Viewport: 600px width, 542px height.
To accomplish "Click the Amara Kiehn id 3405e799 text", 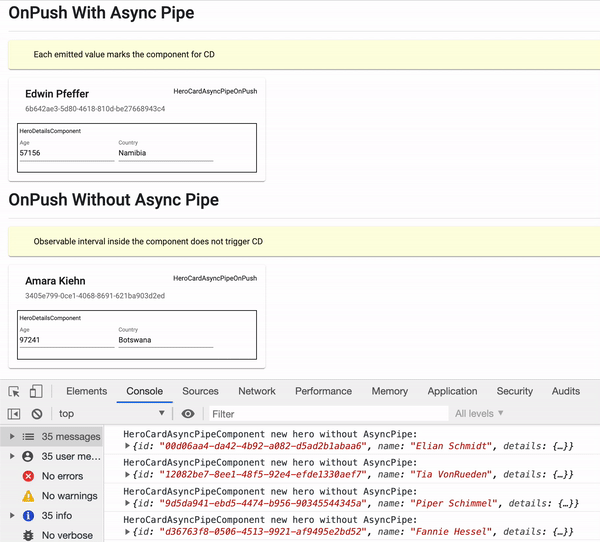I will click(95, 296).
